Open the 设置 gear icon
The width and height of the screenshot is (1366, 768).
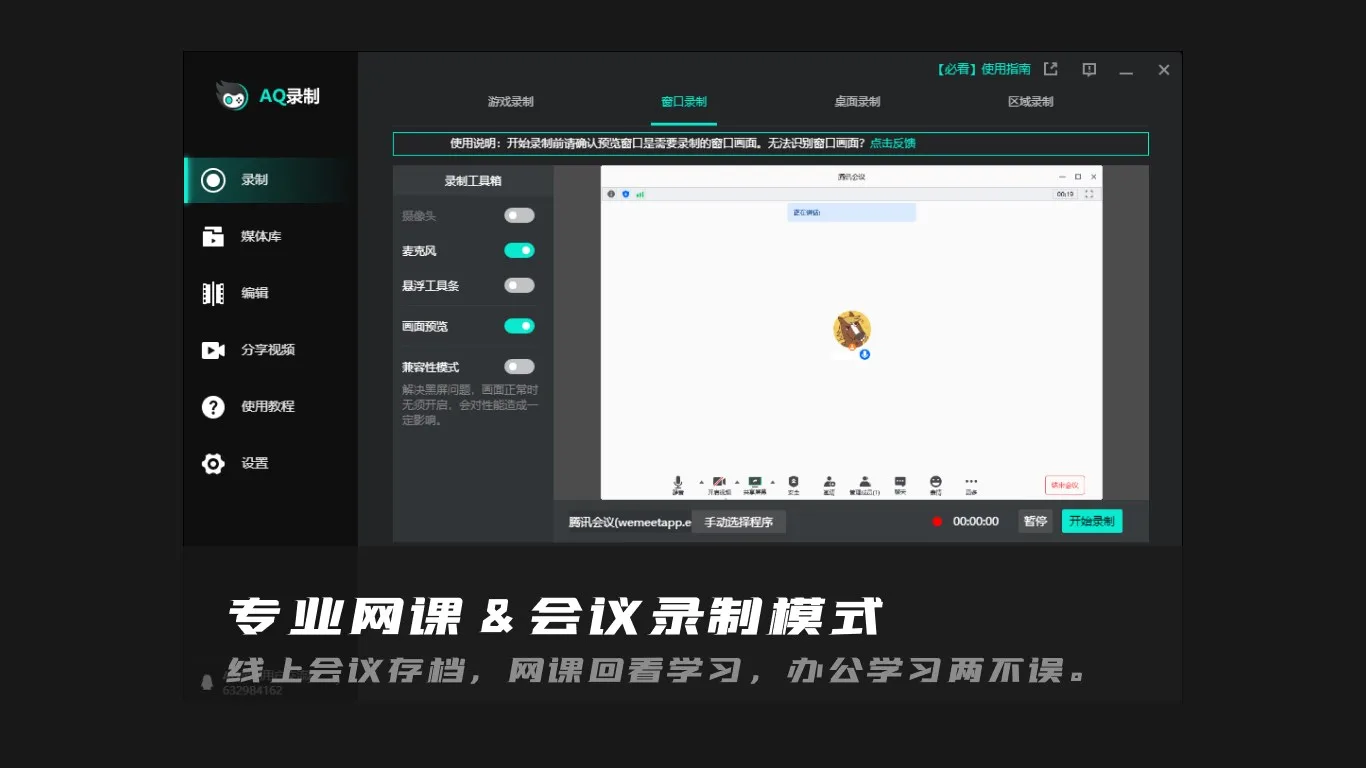click(213, 463)
